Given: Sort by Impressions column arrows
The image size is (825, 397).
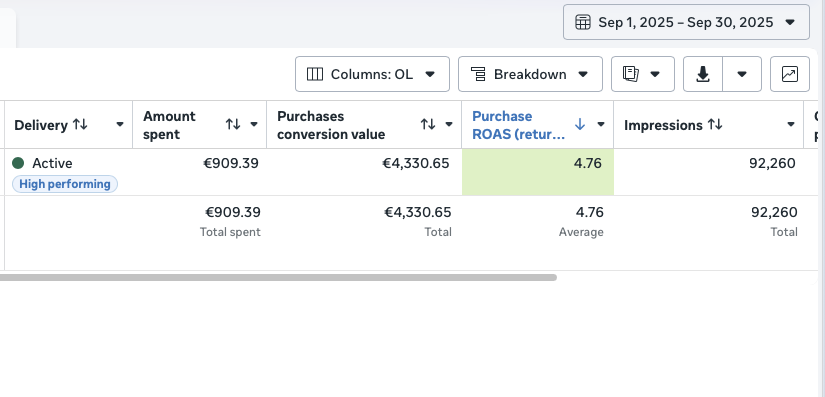Looking at the screenshot, I should 715,125.
